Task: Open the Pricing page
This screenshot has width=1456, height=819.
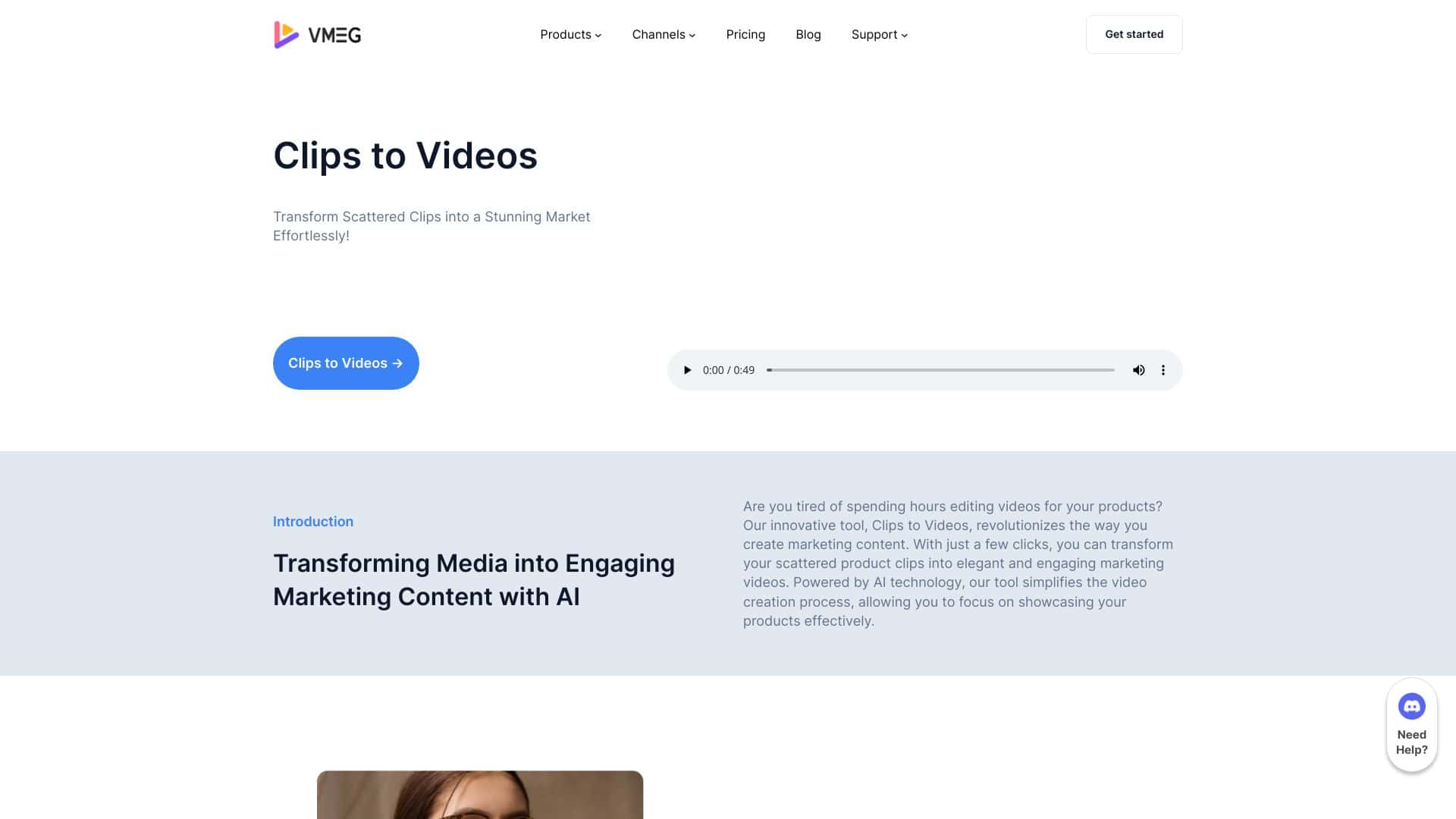Action: pos(745,34)
